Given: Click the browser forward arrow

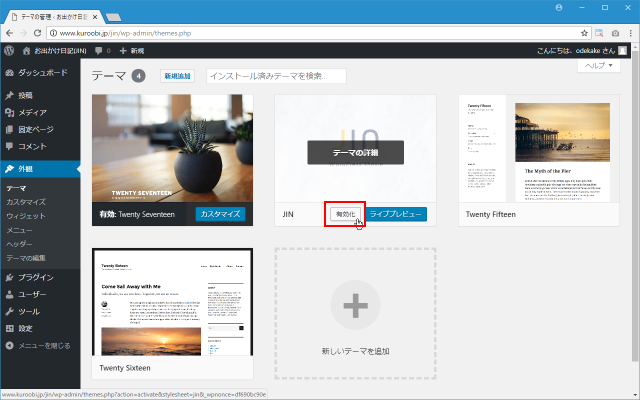Looking at the screenshot, I should 23,33.
